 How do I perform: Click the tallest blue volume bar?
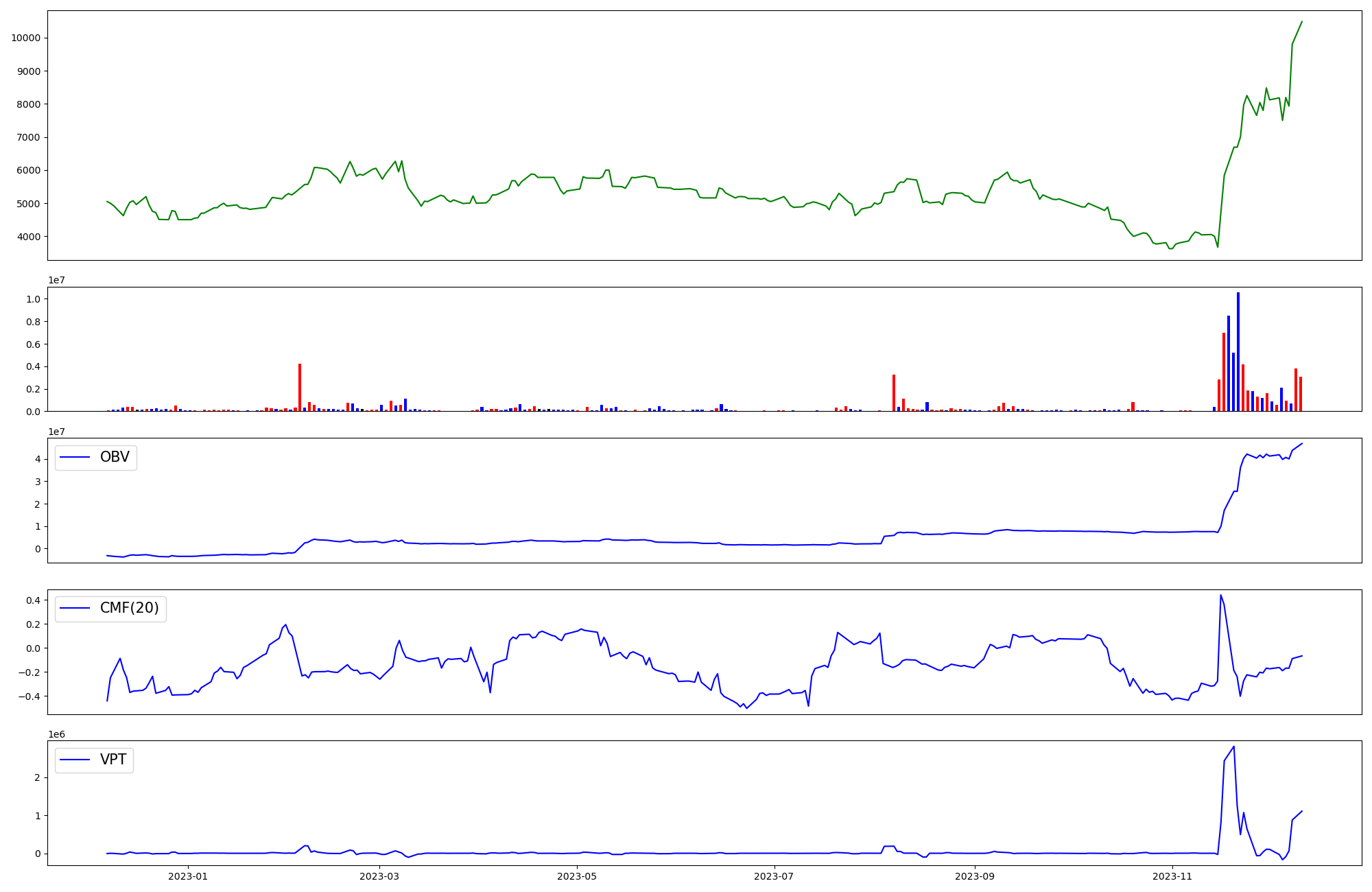(x=1238, y=351)
